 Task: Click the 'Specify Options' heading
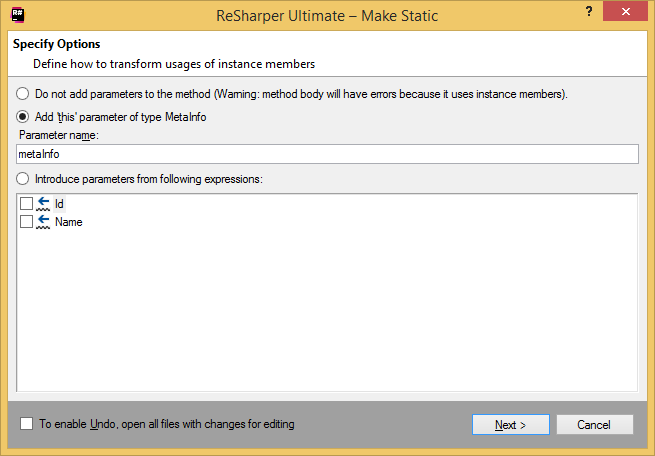click(56, 44)
